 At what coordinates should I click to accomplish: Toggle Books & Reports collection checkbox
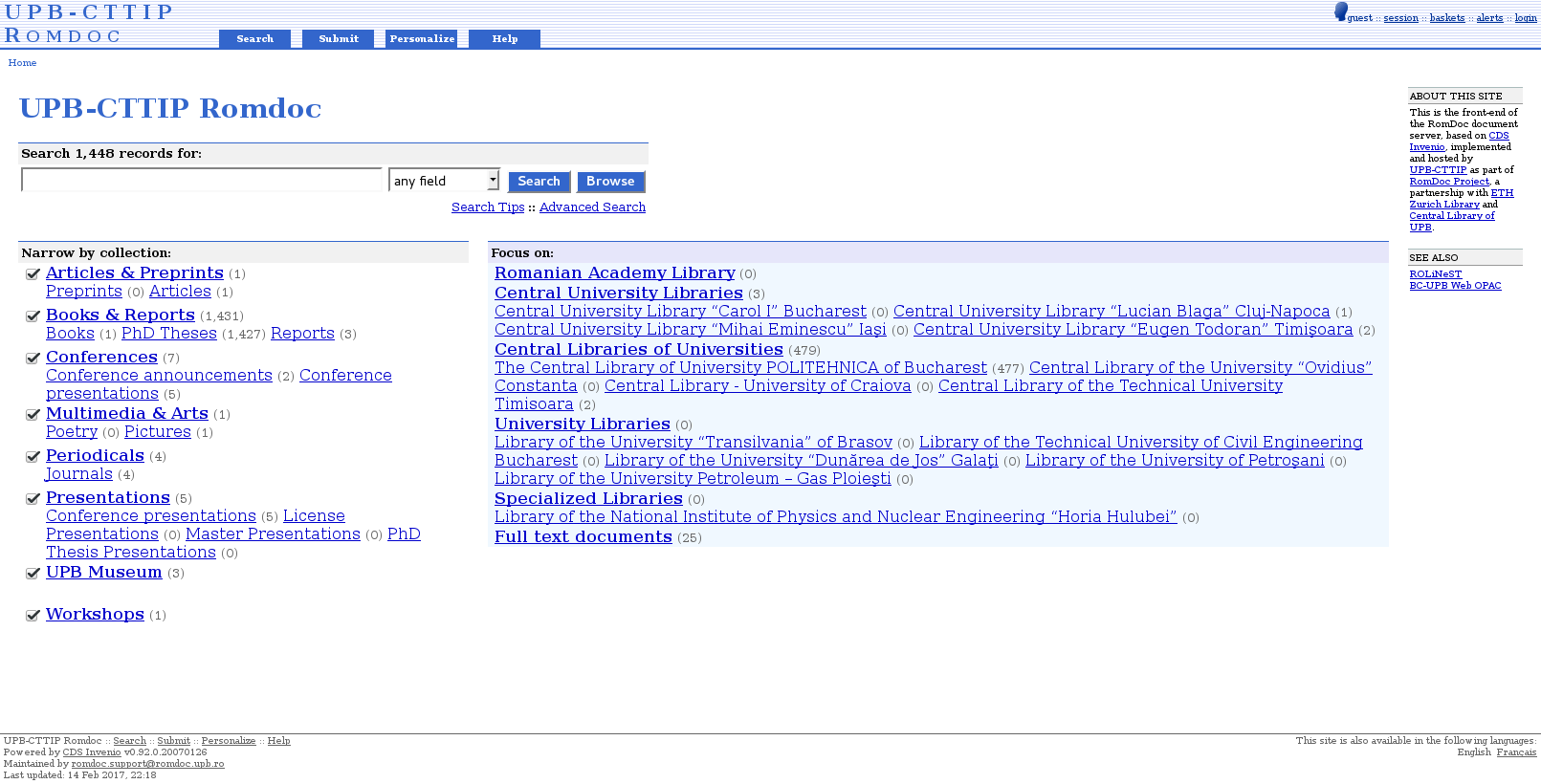tap(33, 316)
